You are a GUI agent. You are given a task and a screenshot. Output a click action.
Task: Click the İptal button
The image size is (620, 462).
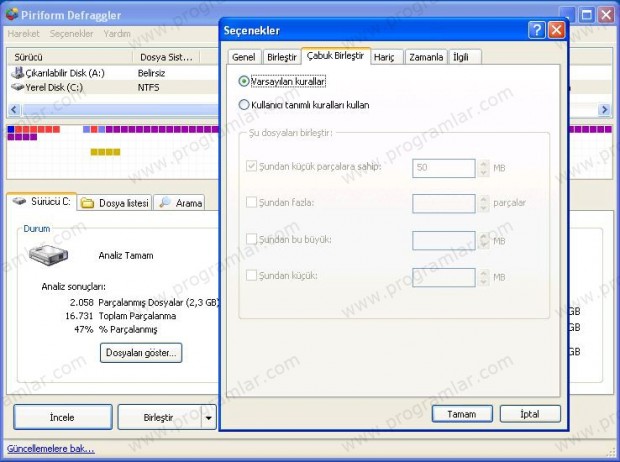(x=530, y=414)
